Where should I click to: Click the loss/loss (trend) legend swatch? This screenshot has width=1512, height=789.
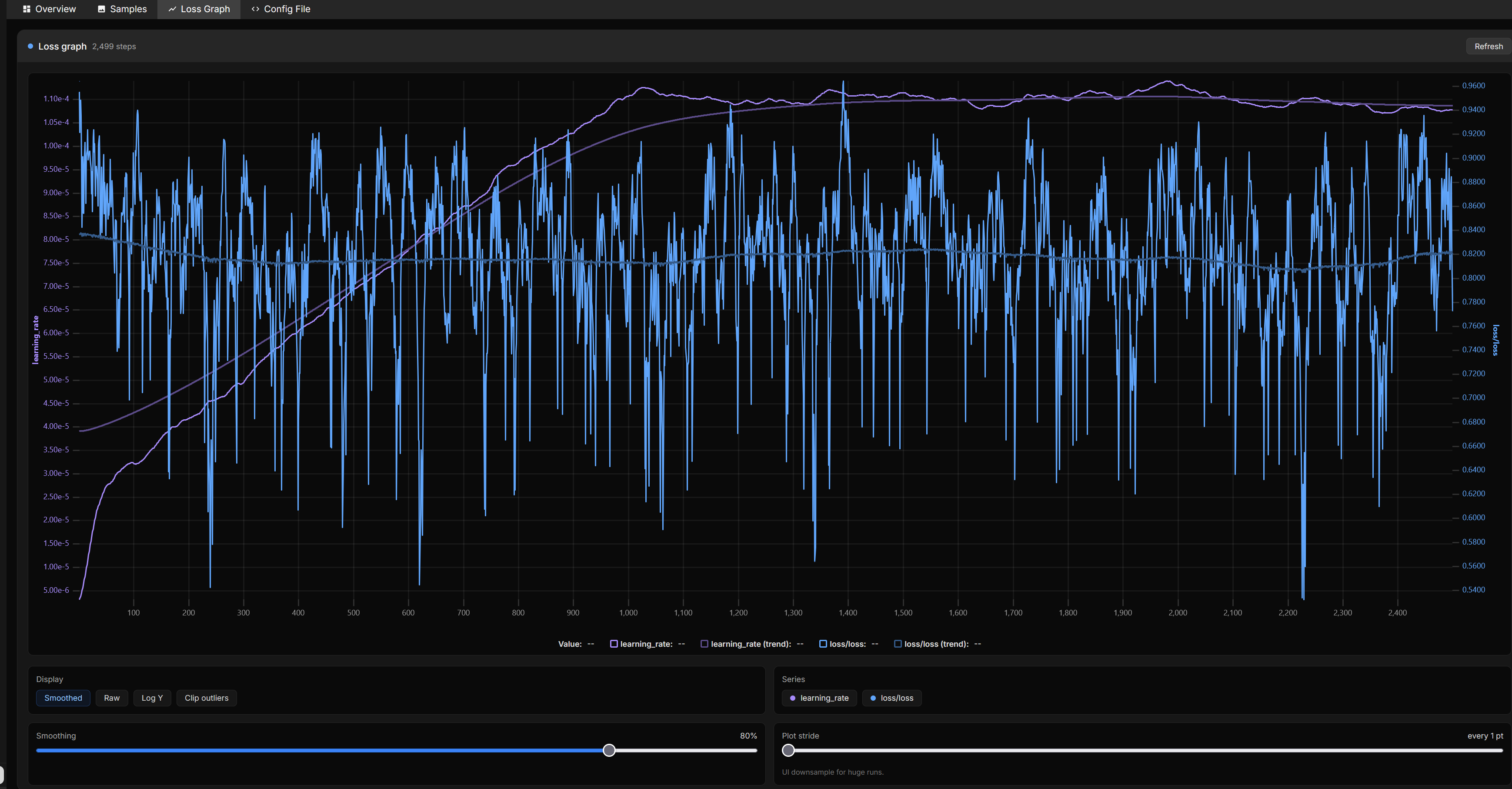[898, 644]
